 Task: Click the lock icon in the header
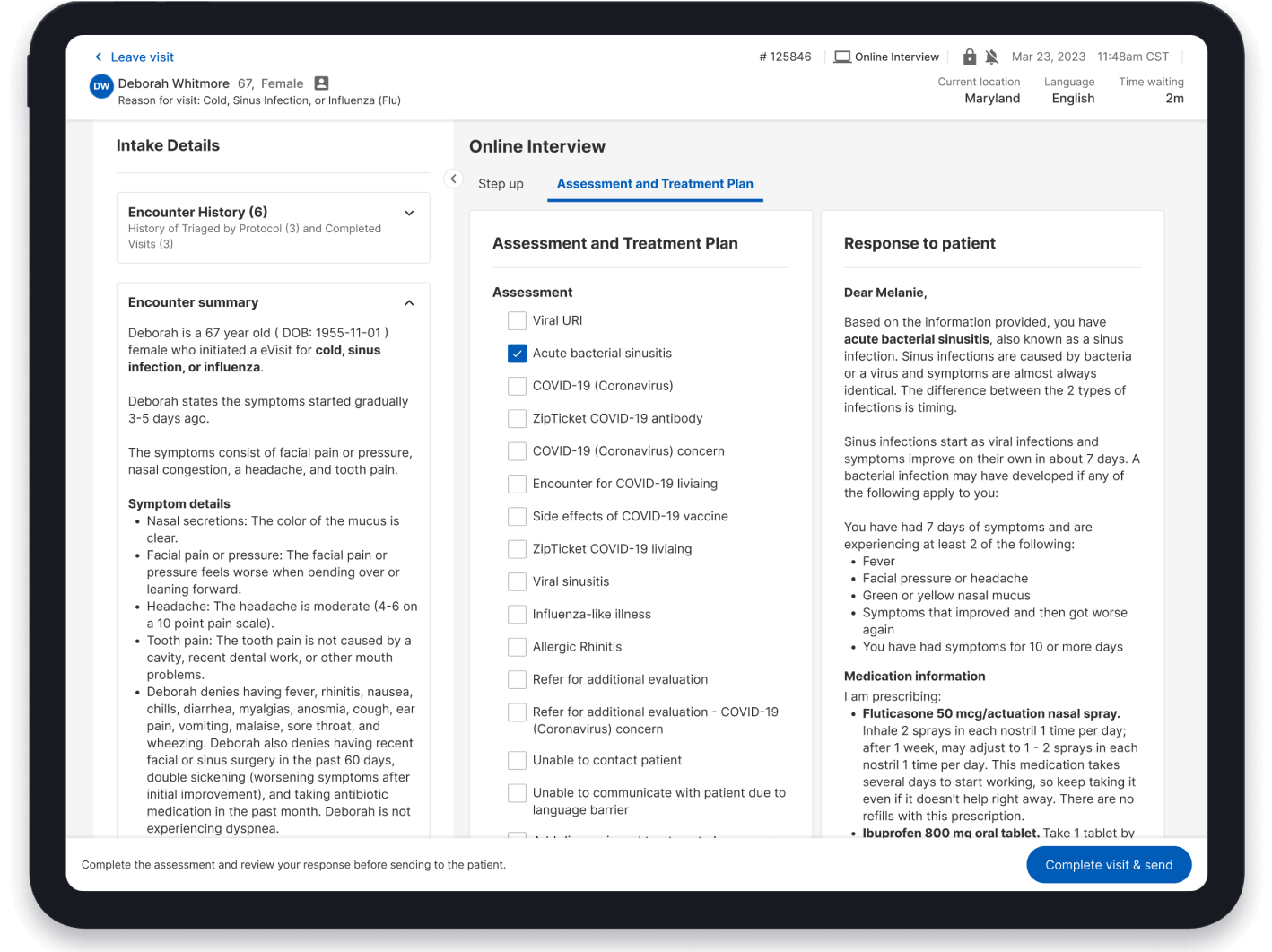(x=970, y=56)
